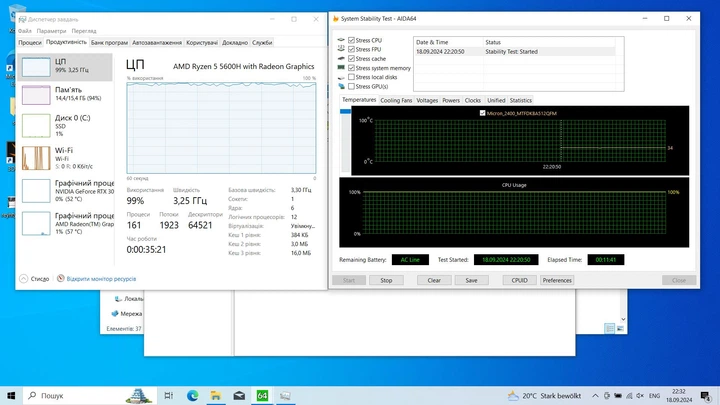Open the Windows Start menu
The image size is (720, 405).
click(x=11, y=395)
